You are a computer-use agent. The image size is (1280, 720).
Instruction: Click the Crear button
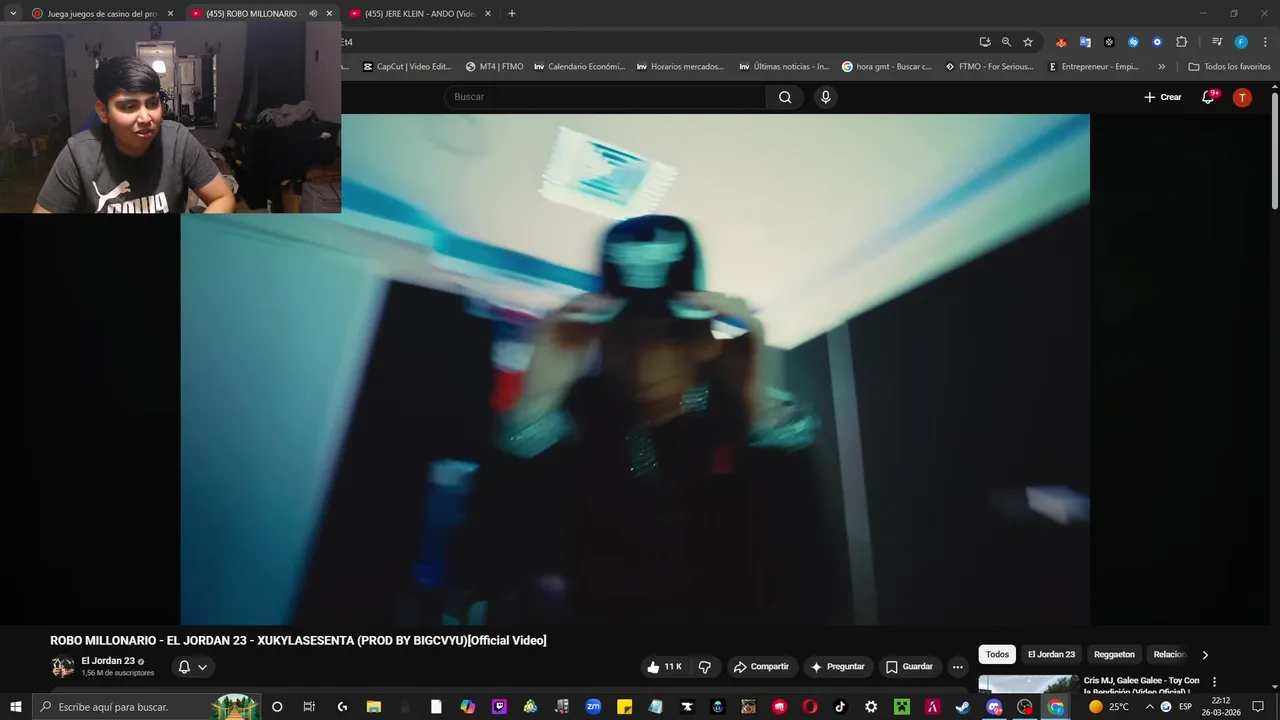pos(1163,97)
